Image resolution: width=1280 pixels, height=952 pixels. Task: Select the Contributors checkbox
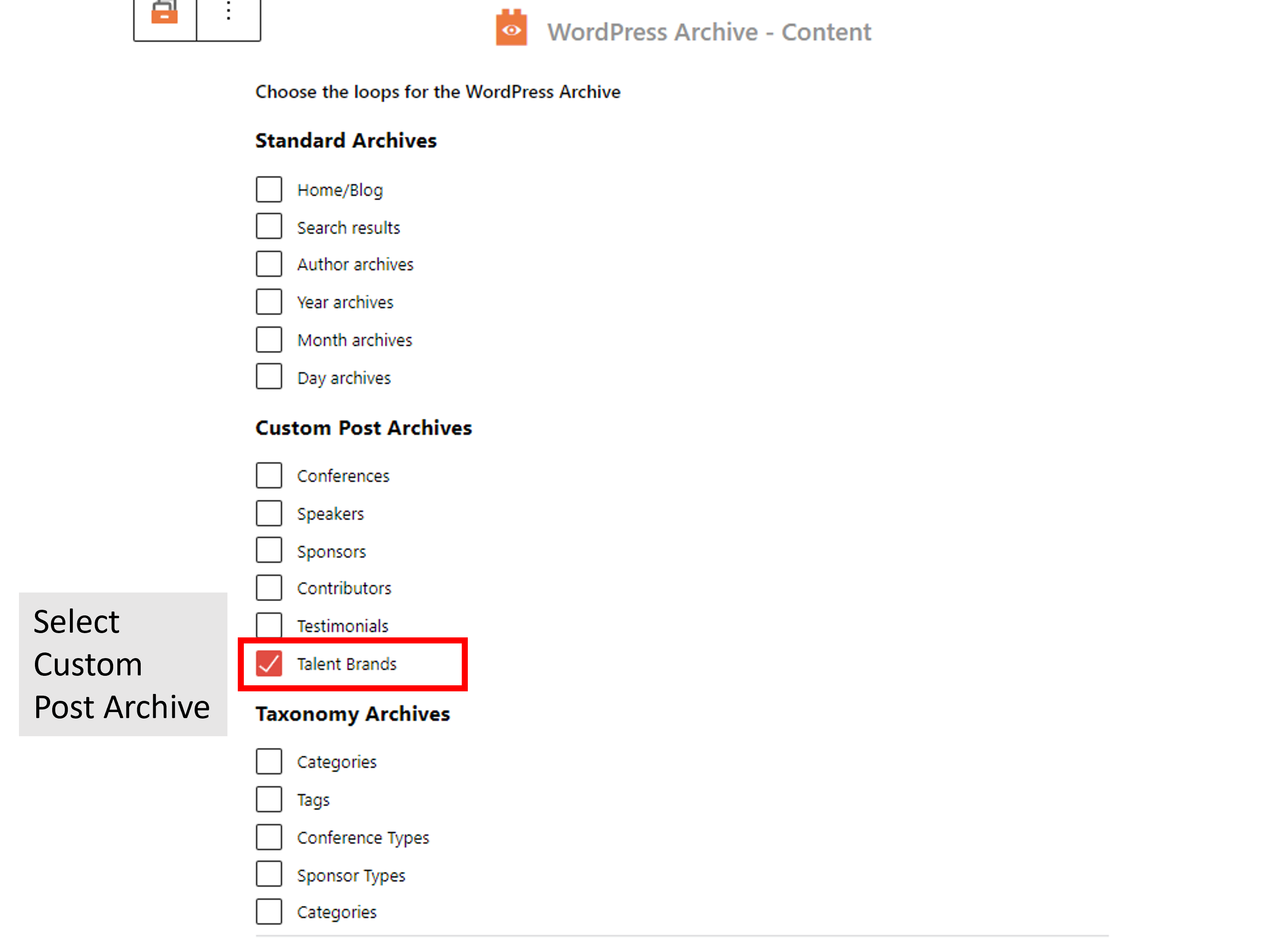(269, 588)
